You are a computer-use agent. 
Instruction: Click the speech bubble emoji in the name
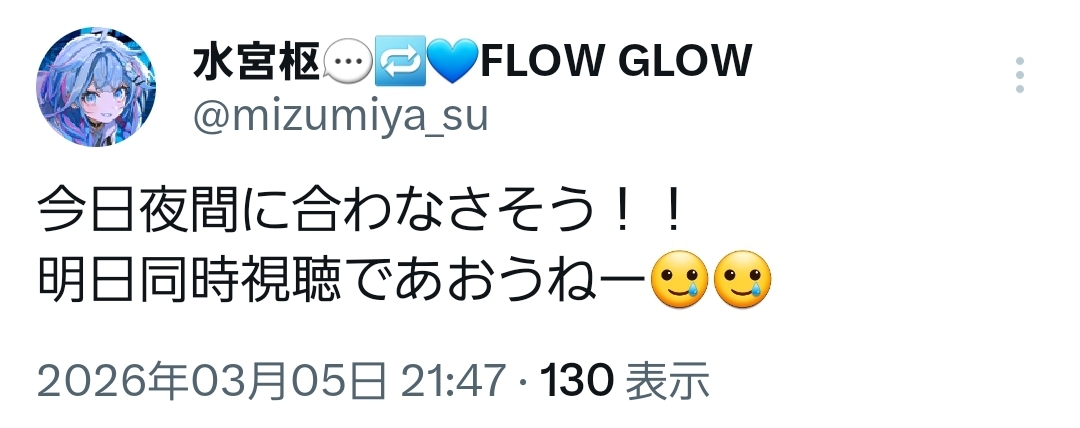click(348, 61)
